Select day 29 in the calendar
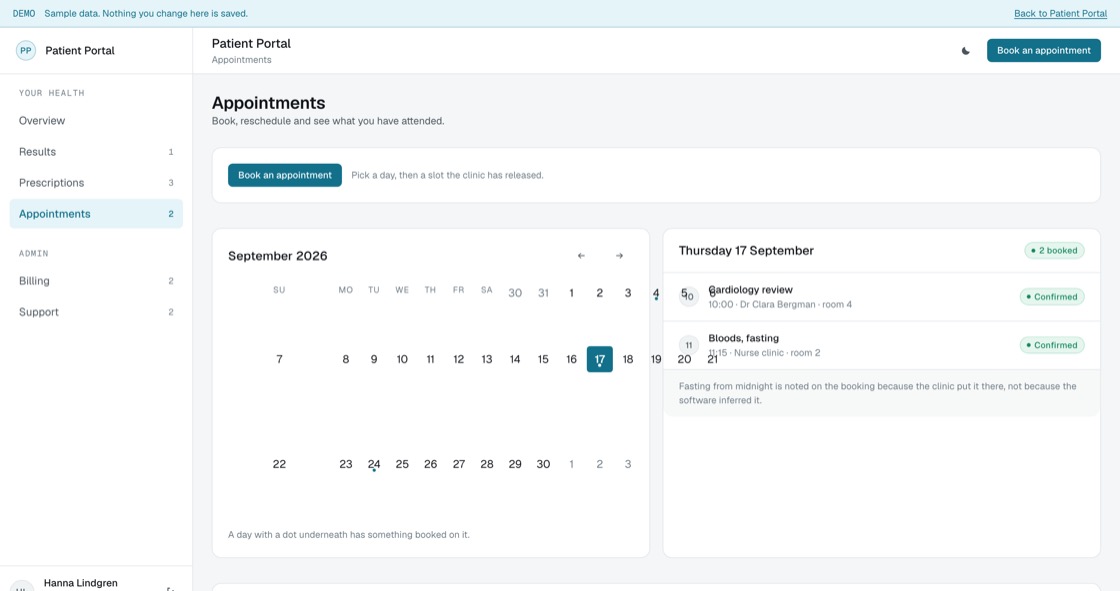Image resolution: width=1120 pixels, height=591 pixels. (x=515, y=465)
